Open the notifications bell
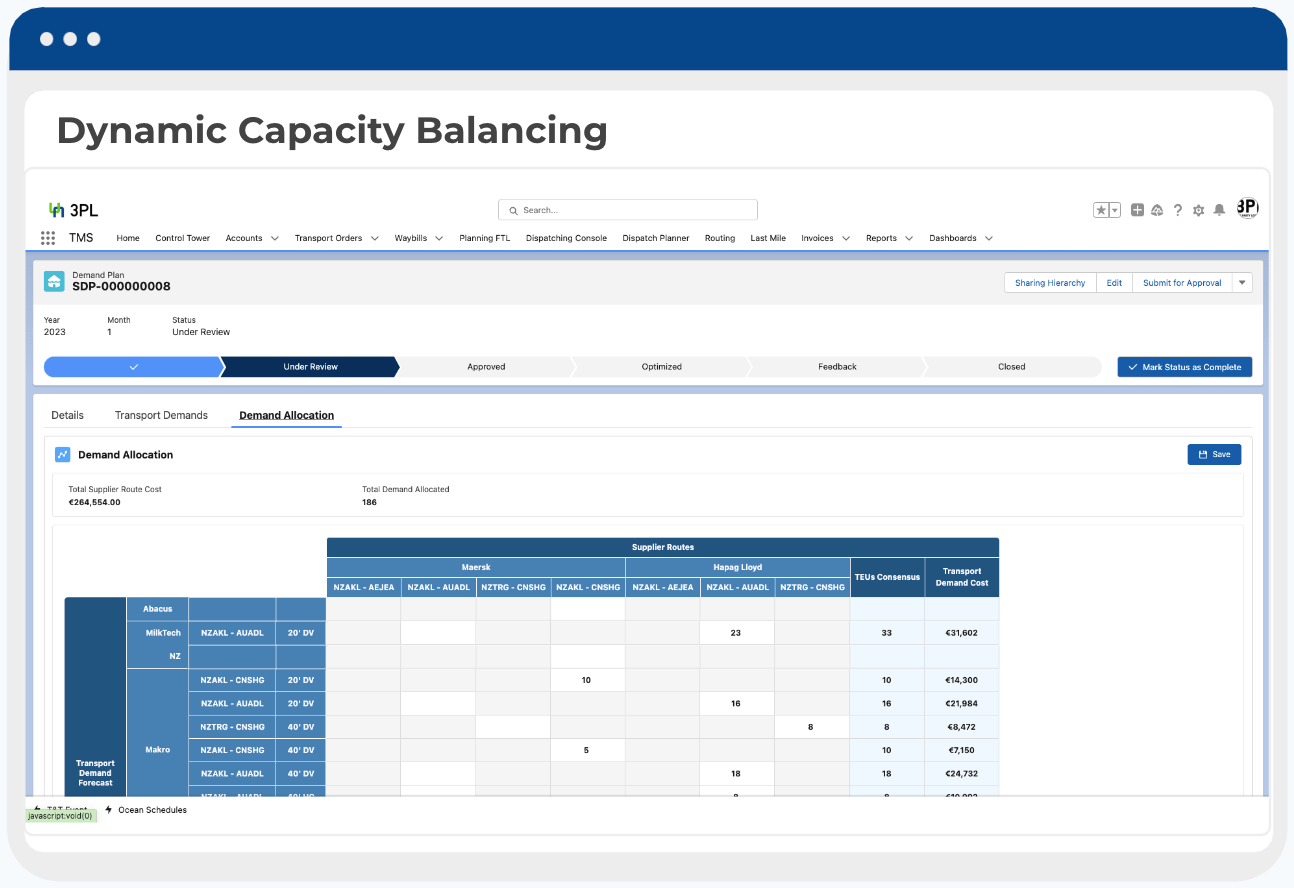Image resolution: width=1294 pixels, height=888 pixels. [1219, 210]
